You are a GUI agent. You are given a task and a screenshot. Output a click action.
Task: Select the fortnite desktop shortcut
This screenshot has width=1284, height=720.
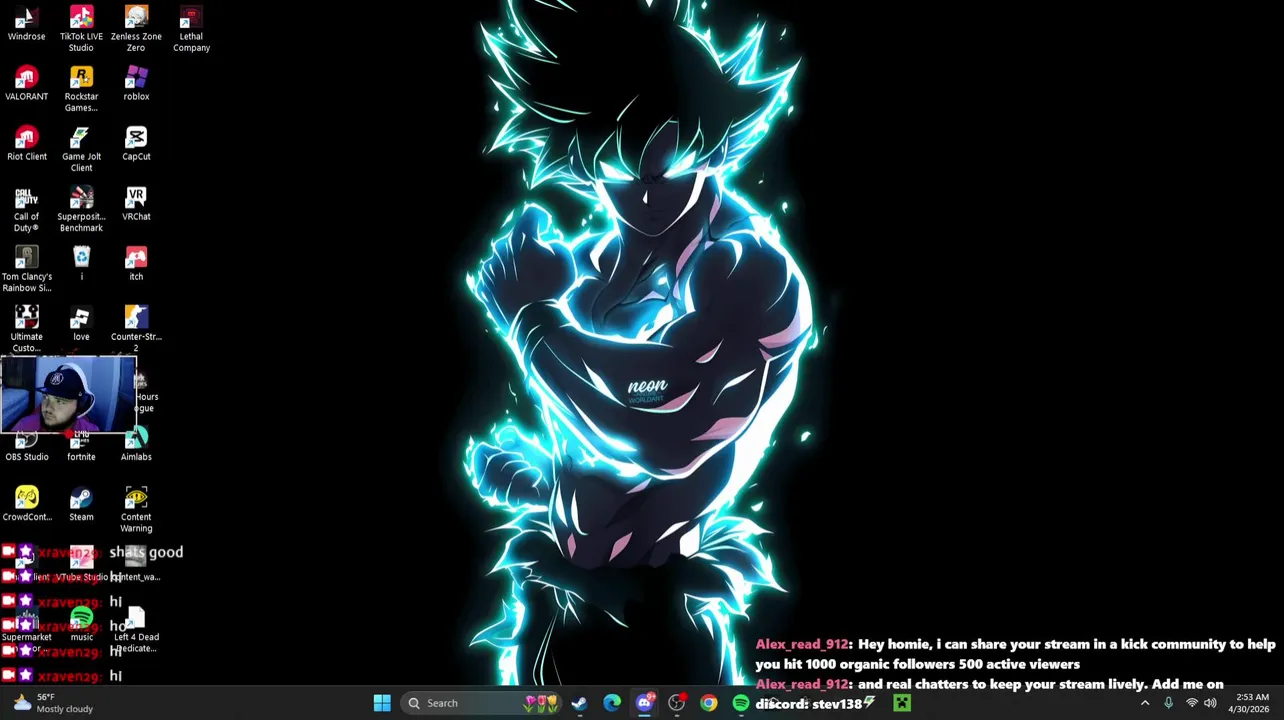coord(81,447)
